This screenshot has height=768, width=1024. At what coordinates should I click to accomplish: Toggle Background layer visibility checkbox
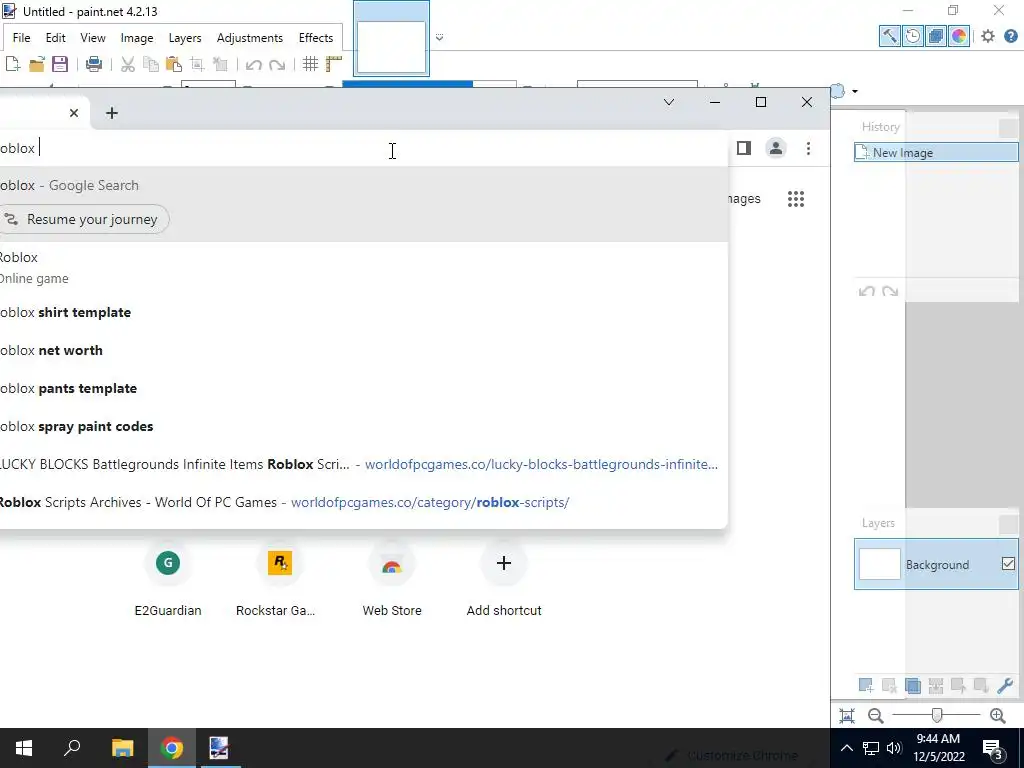coord(1008,564)
